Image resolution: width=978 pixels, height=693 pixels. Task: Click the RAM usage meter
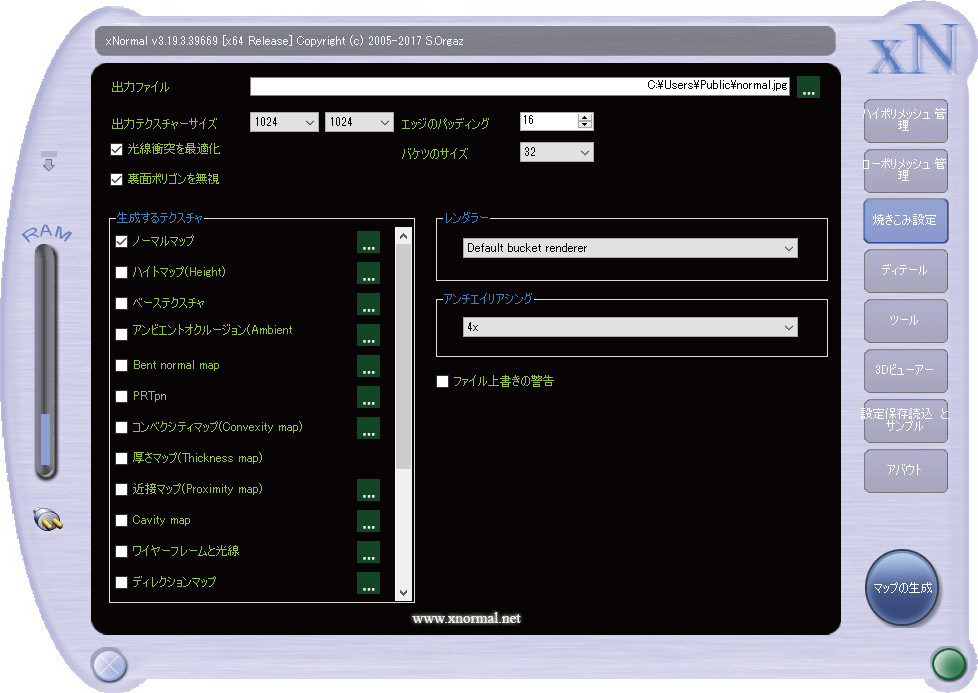(x=46, y=362)
